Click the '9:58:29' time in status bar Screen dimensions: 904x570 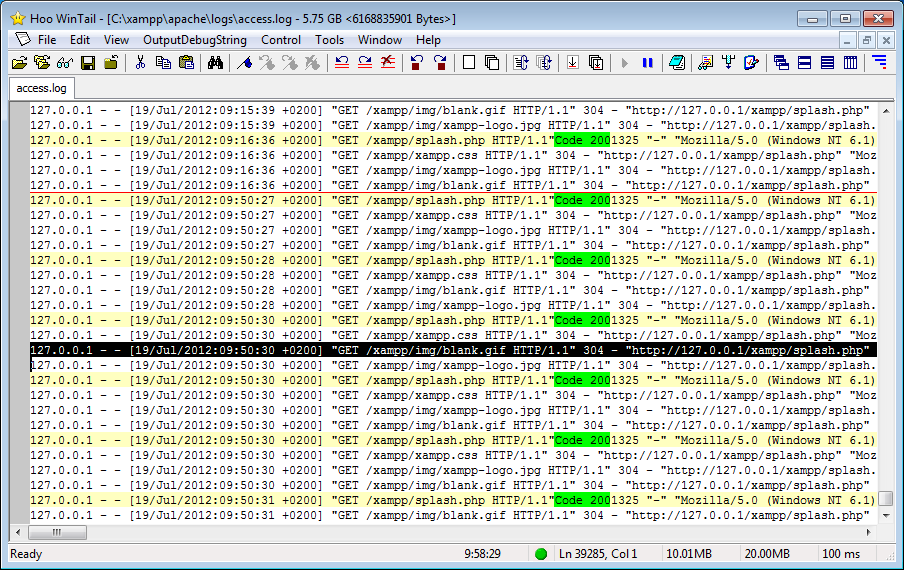pyautogui.click(x=483, y=554)
